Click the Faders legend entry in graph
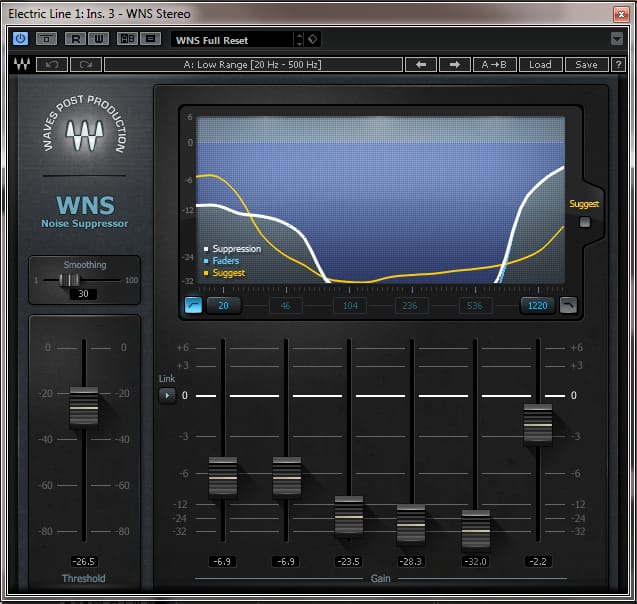 click(221, 261)
